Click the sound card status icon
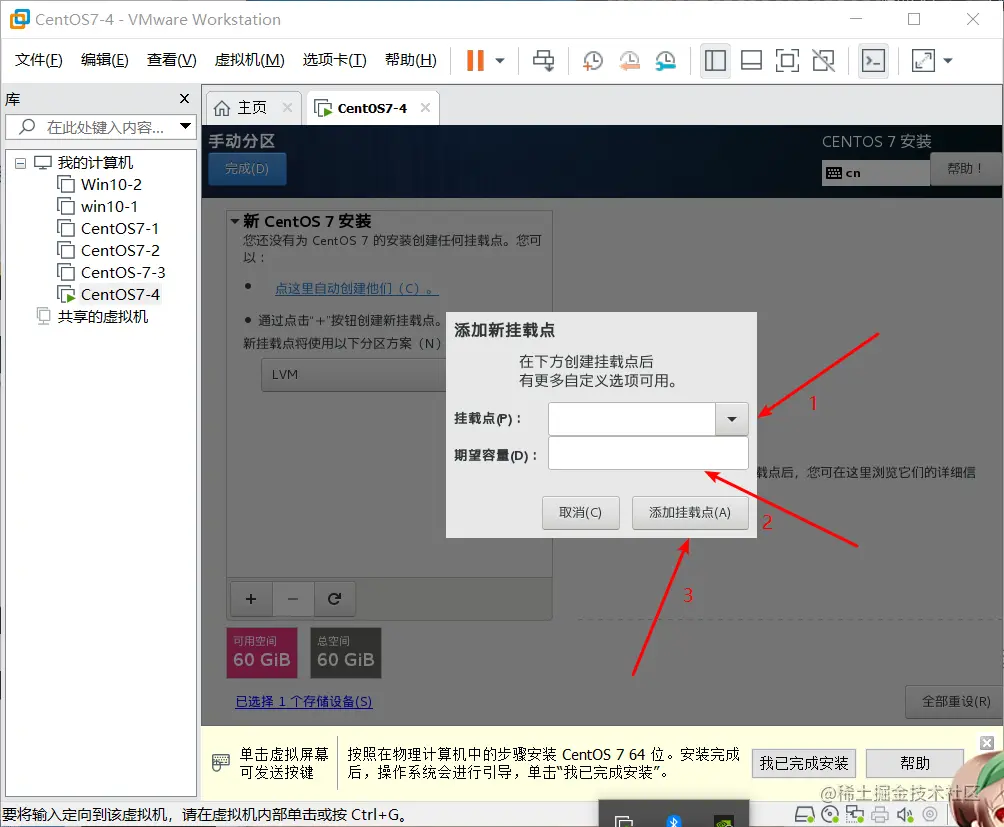This screenshot has width=1004, height=827. (905, 814)
